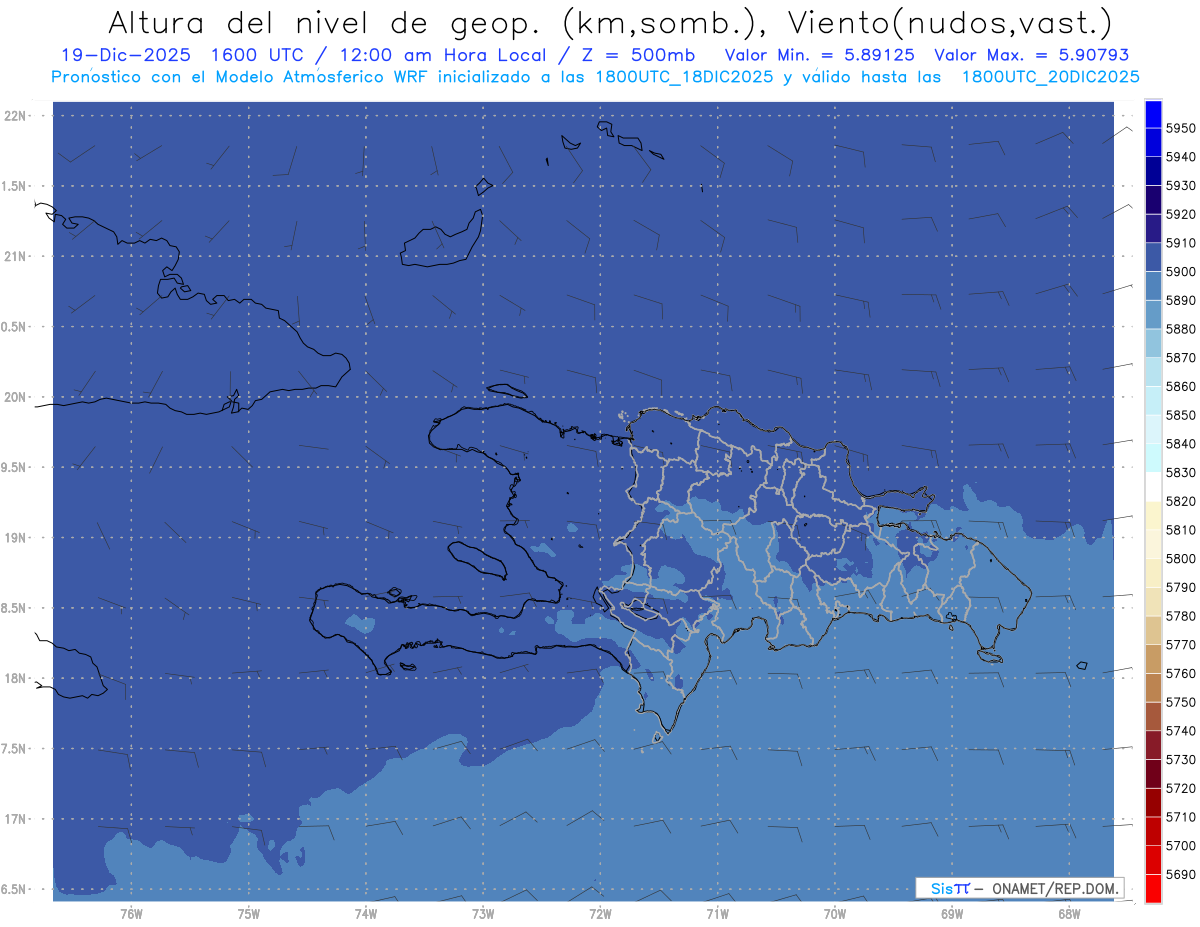Click the '1.5N' latitude label
This screenshot has height=927, width=1200.
pos(15,186)
